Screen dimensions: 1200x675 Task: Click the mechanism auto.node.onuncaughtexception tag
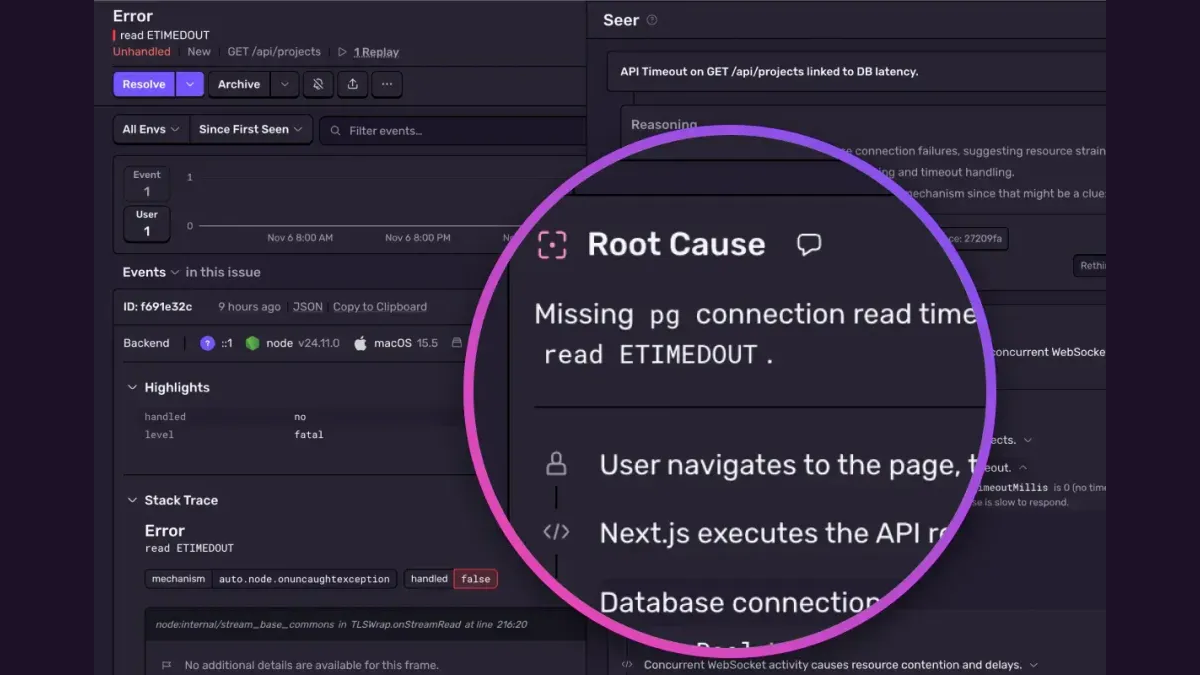(271, 579)
